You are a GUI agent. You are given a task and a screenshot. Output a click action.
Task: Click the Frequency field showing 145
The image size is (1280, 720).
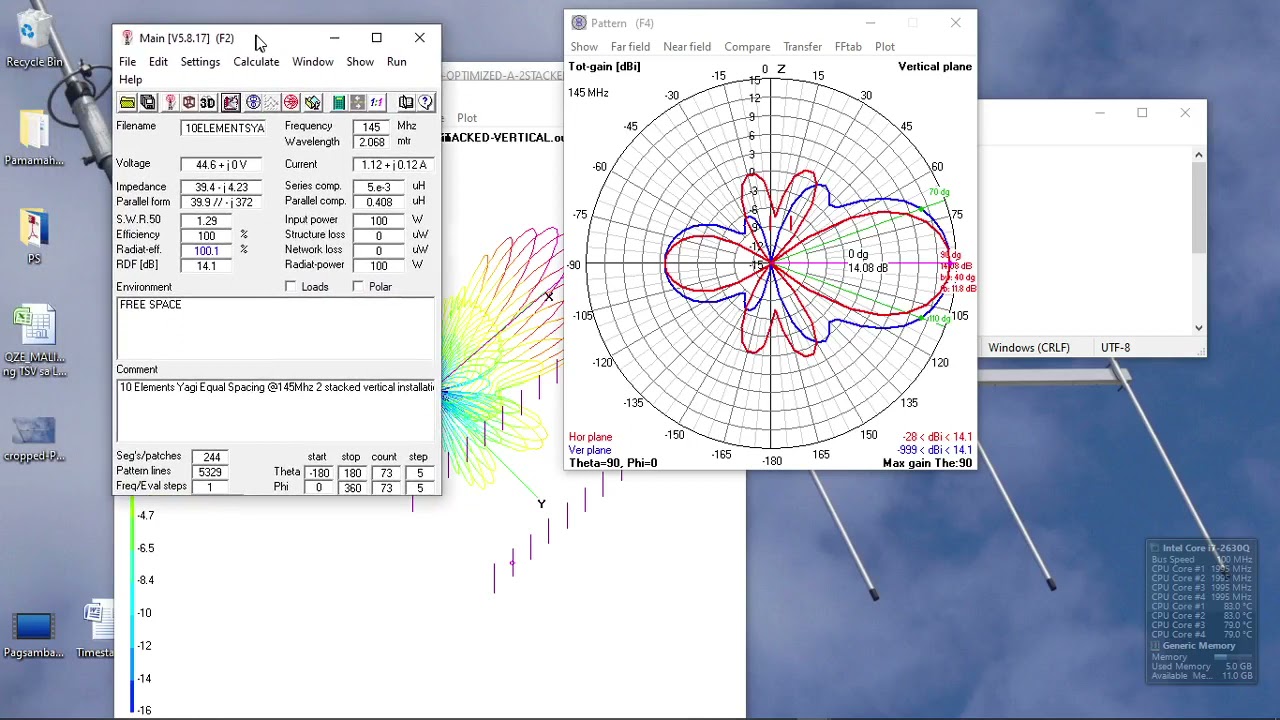click(371, 127)
